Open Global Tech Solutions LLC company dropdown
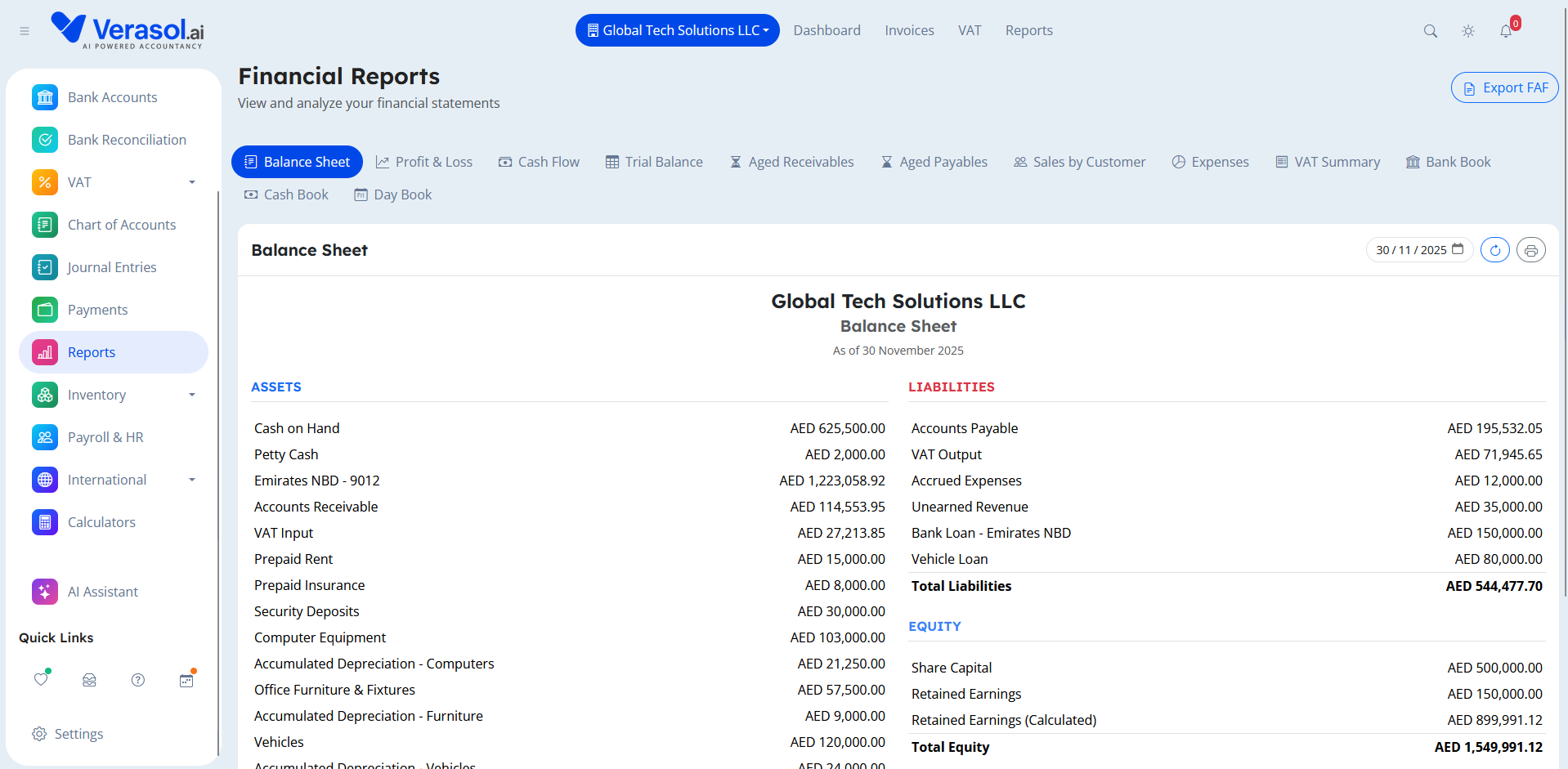Screen dimensions: 1568x769 click(x=678, y=30)
